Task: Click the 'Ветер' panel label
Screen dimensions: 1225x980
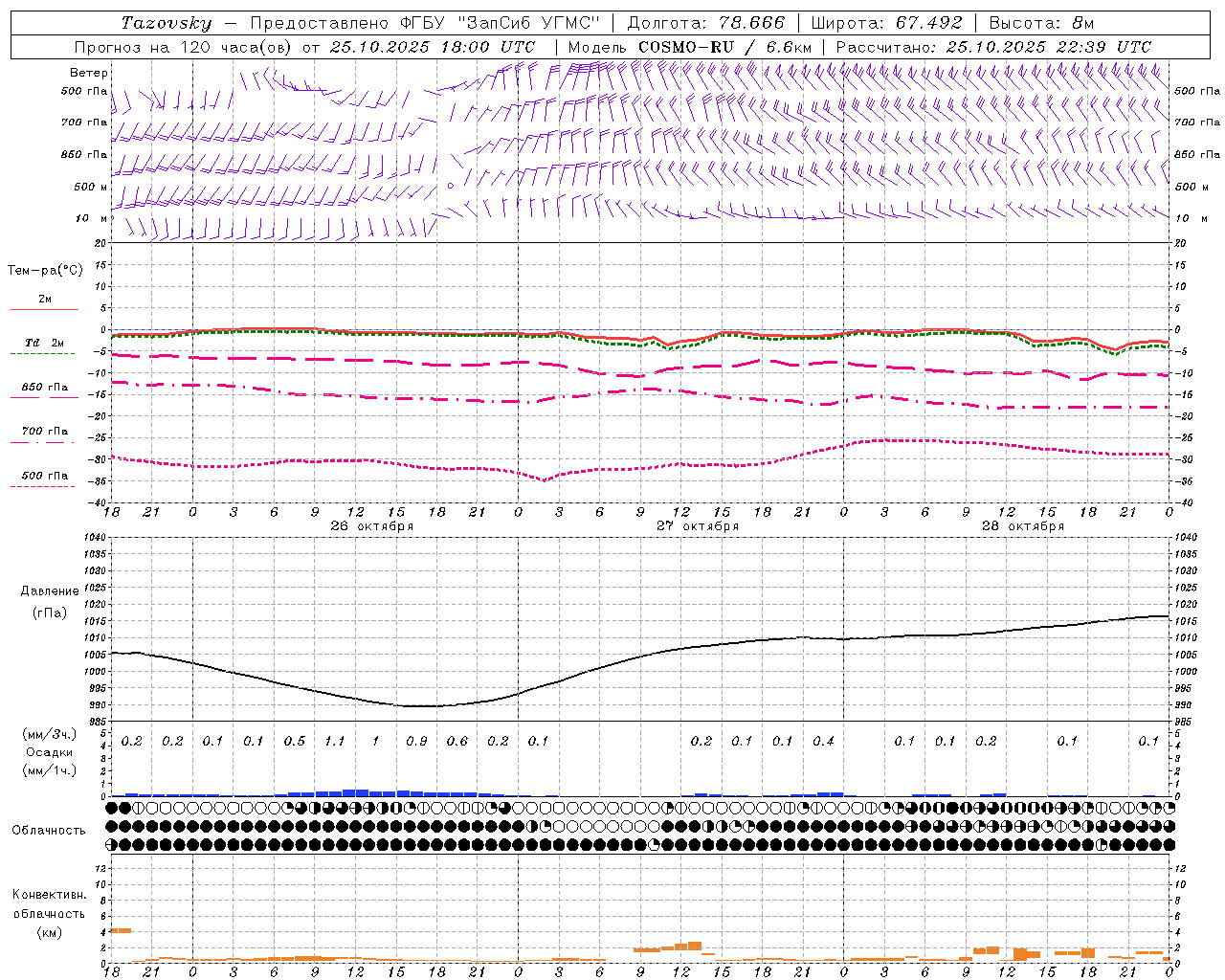Action: [x=89, y=73]
